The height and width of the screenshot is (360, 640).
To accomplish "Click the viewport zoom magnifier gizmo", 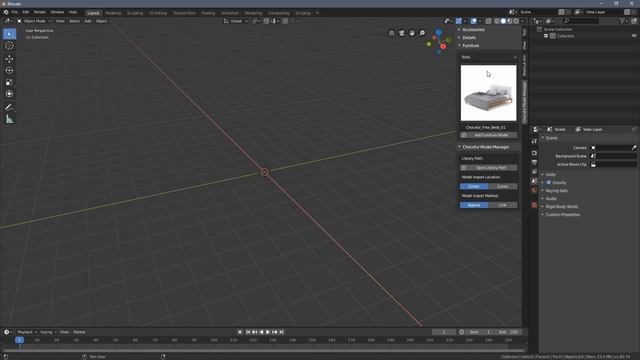I will pos(422,33).
